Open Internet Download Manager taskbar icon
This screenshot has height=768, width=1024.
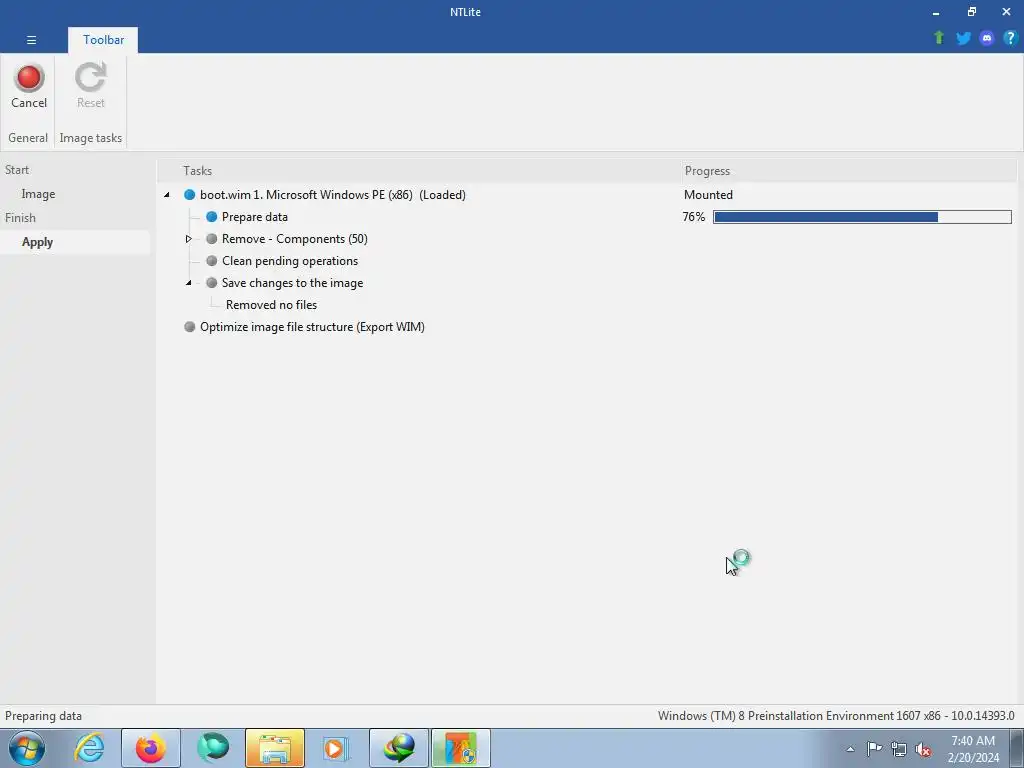(399, 748)
